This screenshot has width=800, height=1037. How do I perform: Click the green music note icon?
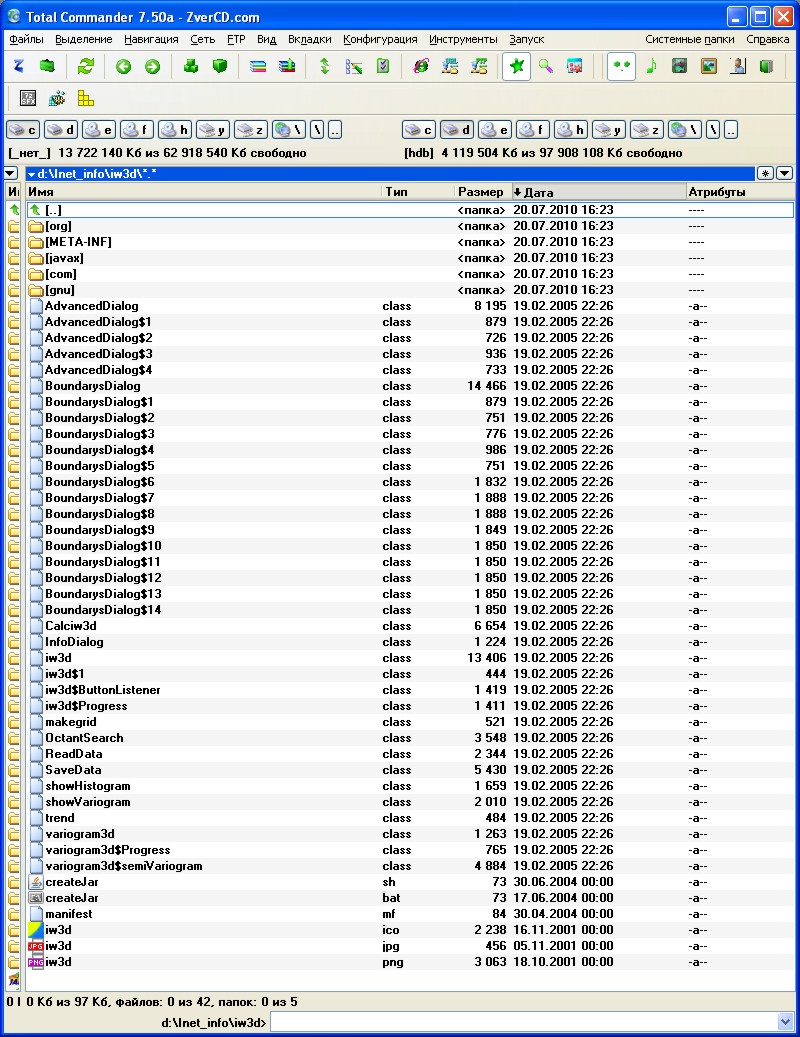pyautogui.click(x=651, y=66)
